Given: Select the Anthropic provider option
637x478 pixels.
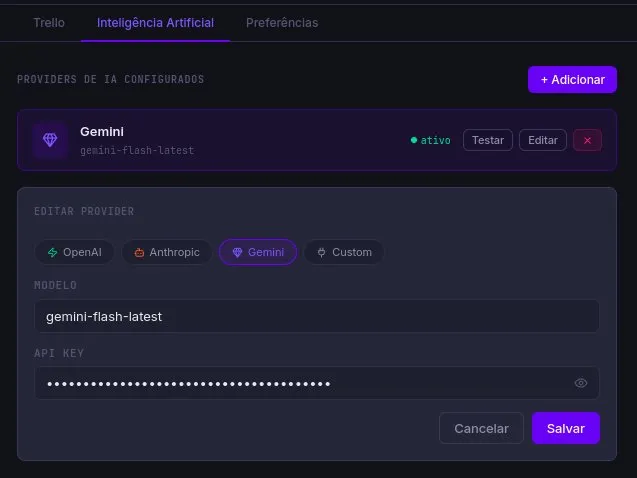Looking at the screenshot, I should tap(167, 252).
